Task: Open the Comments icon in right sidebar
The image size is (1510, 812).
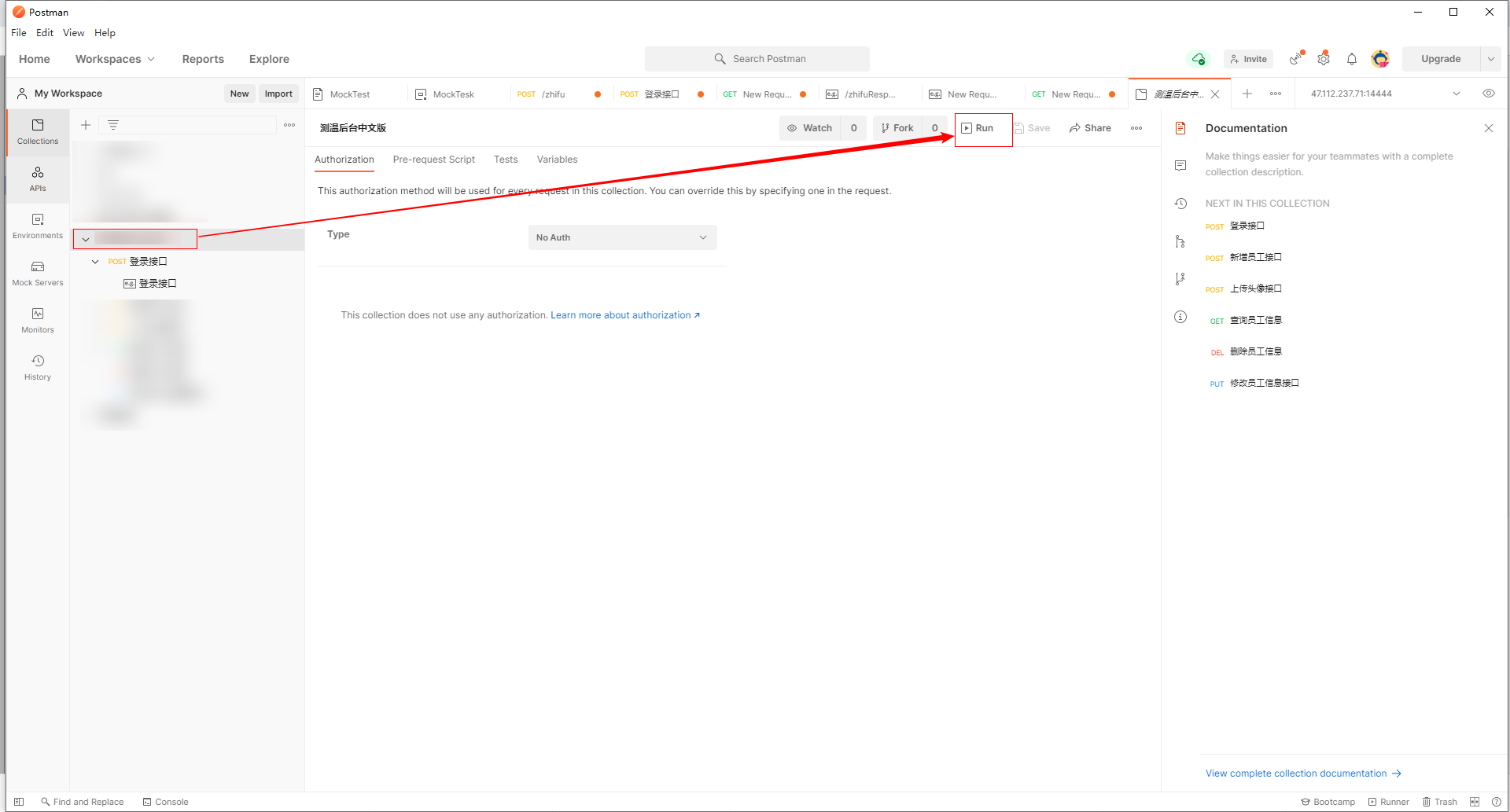Action: point(1180,166)
